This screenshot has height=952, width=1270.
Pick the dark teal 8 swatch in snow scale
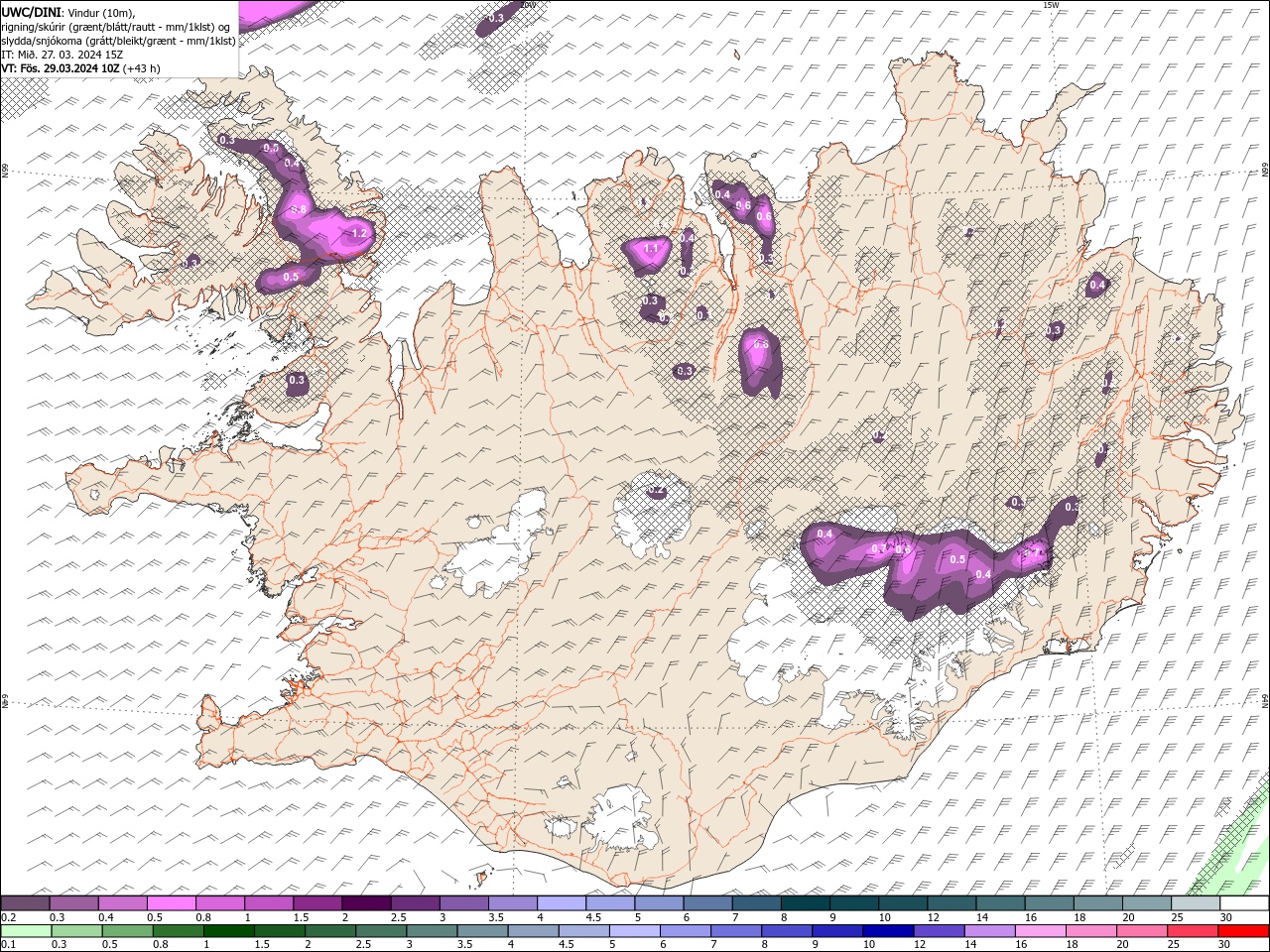(x=805, y=903)
